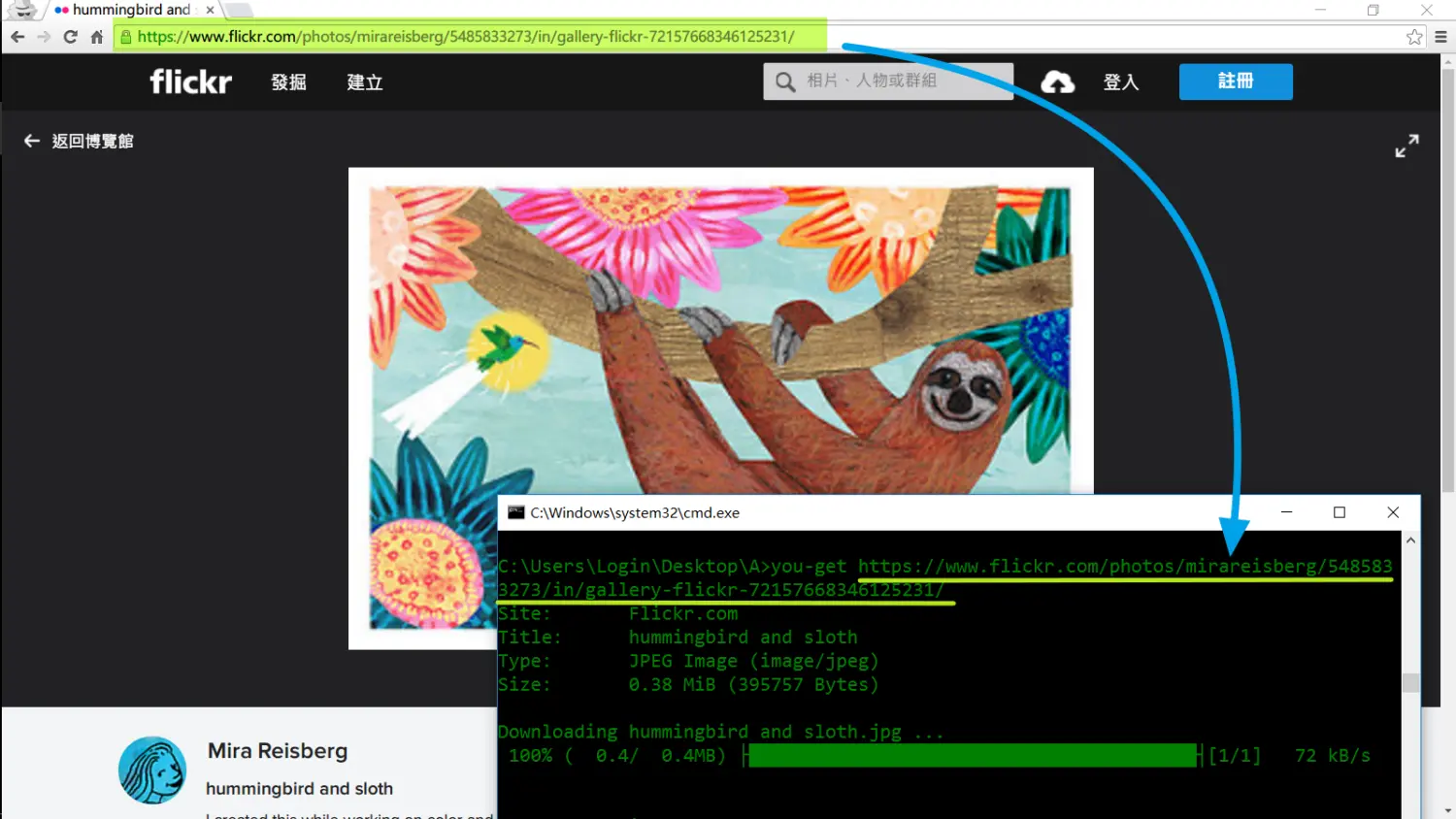The image size is (1456, 819).
Task: Click the Flickr upload cloud icon
Action: 1058,82
